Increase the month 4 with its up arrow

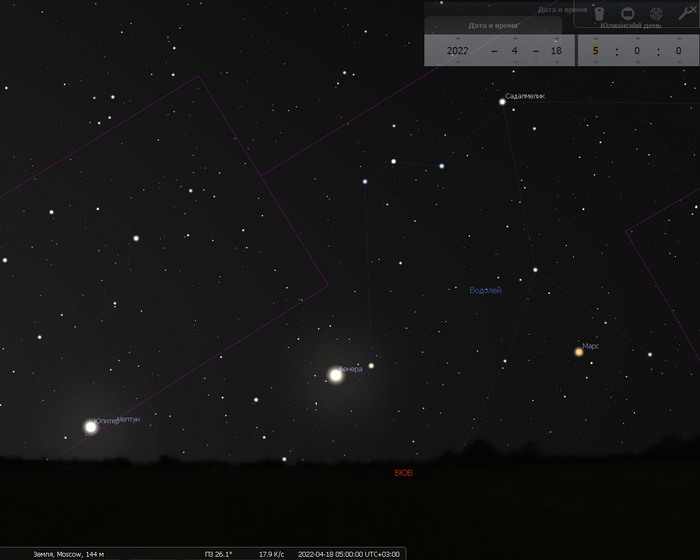pos(515,39)
